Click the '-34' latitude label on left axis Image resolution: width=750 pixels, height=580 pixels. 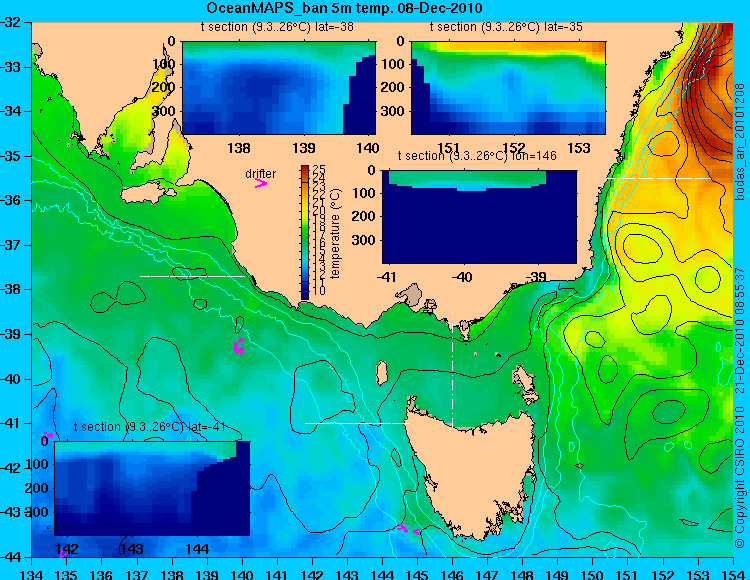(11, 111)
